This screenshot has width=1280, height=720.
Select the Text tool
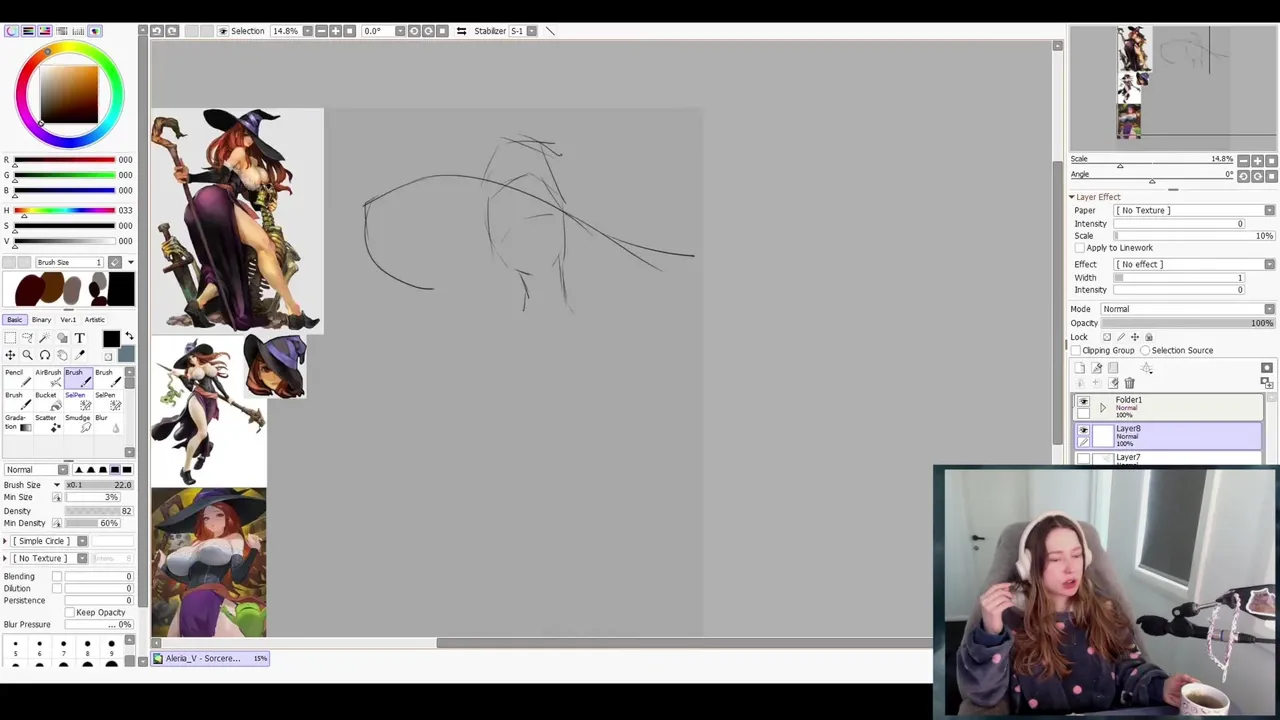coord(79,338)
